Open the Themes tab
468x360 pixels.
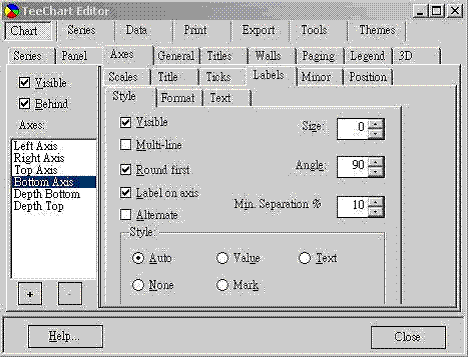coord(377,30)
